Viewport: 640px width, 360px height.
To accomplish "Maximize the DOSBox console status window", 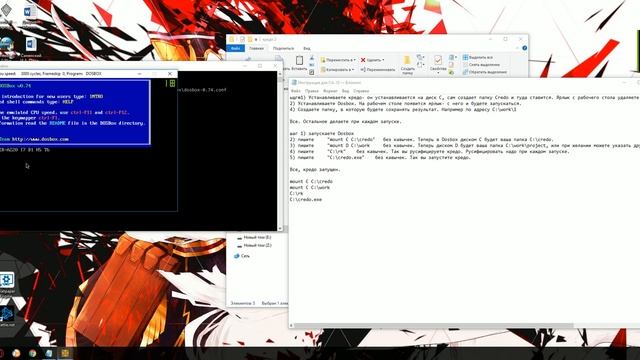I will point(260,65).
